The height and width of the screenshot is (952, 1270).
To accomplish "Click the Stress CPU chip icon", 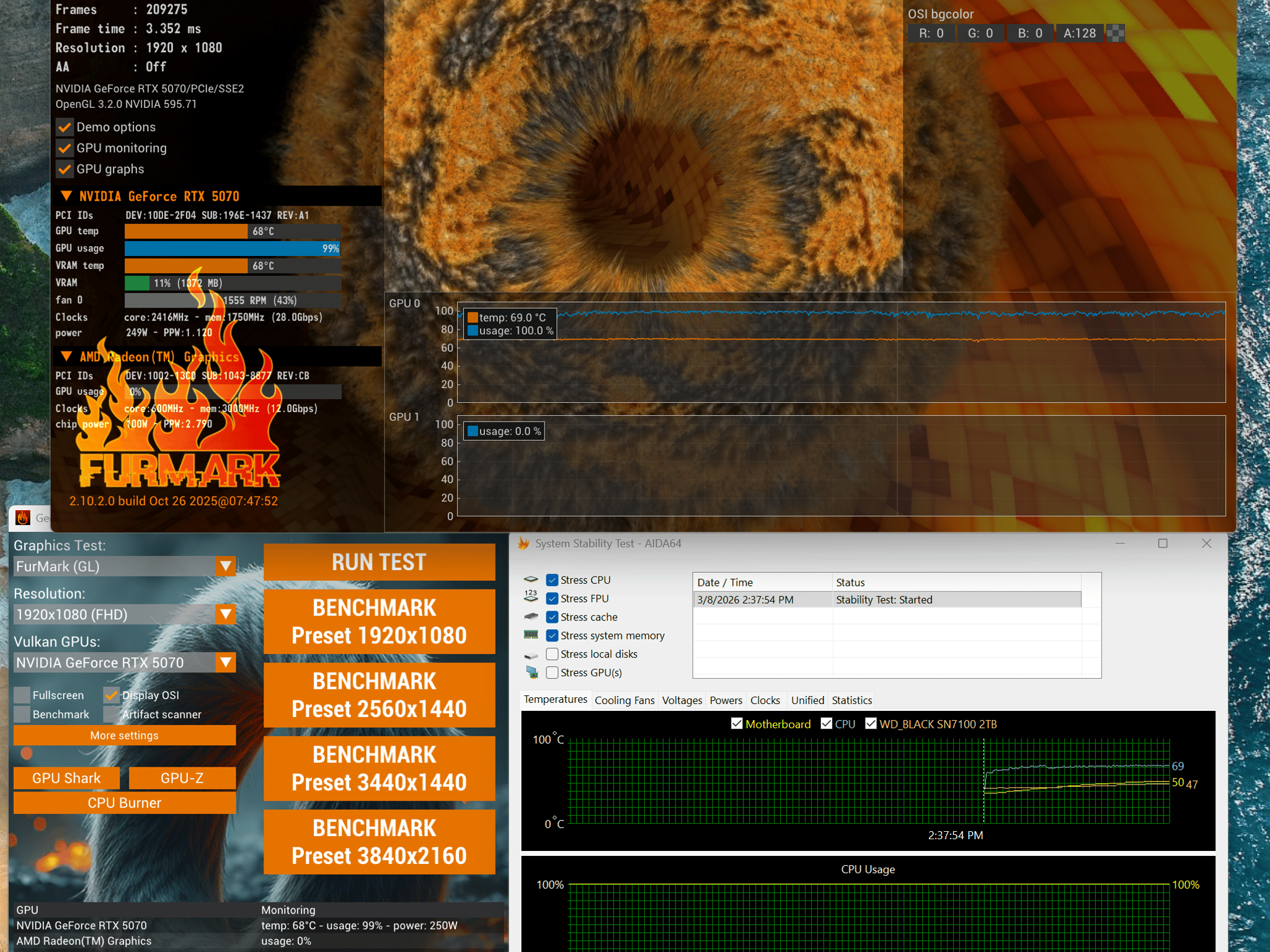I will (x=531, y=580).
